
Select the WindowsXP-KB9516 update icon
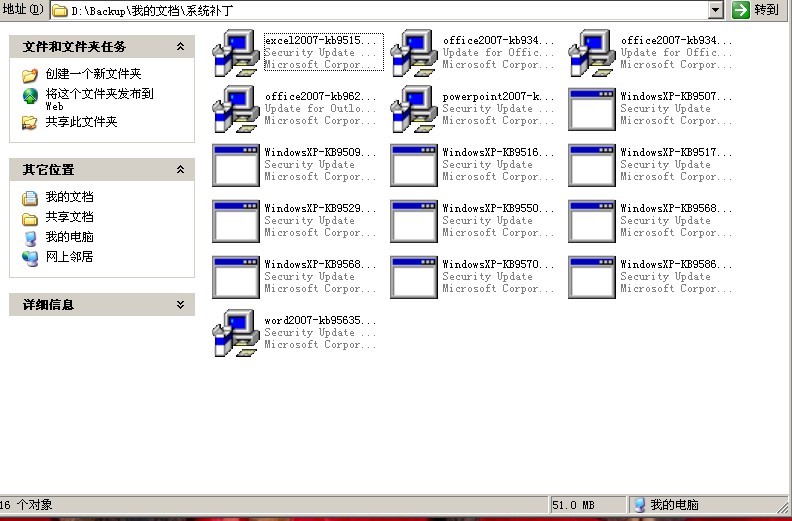coord(414,165)
